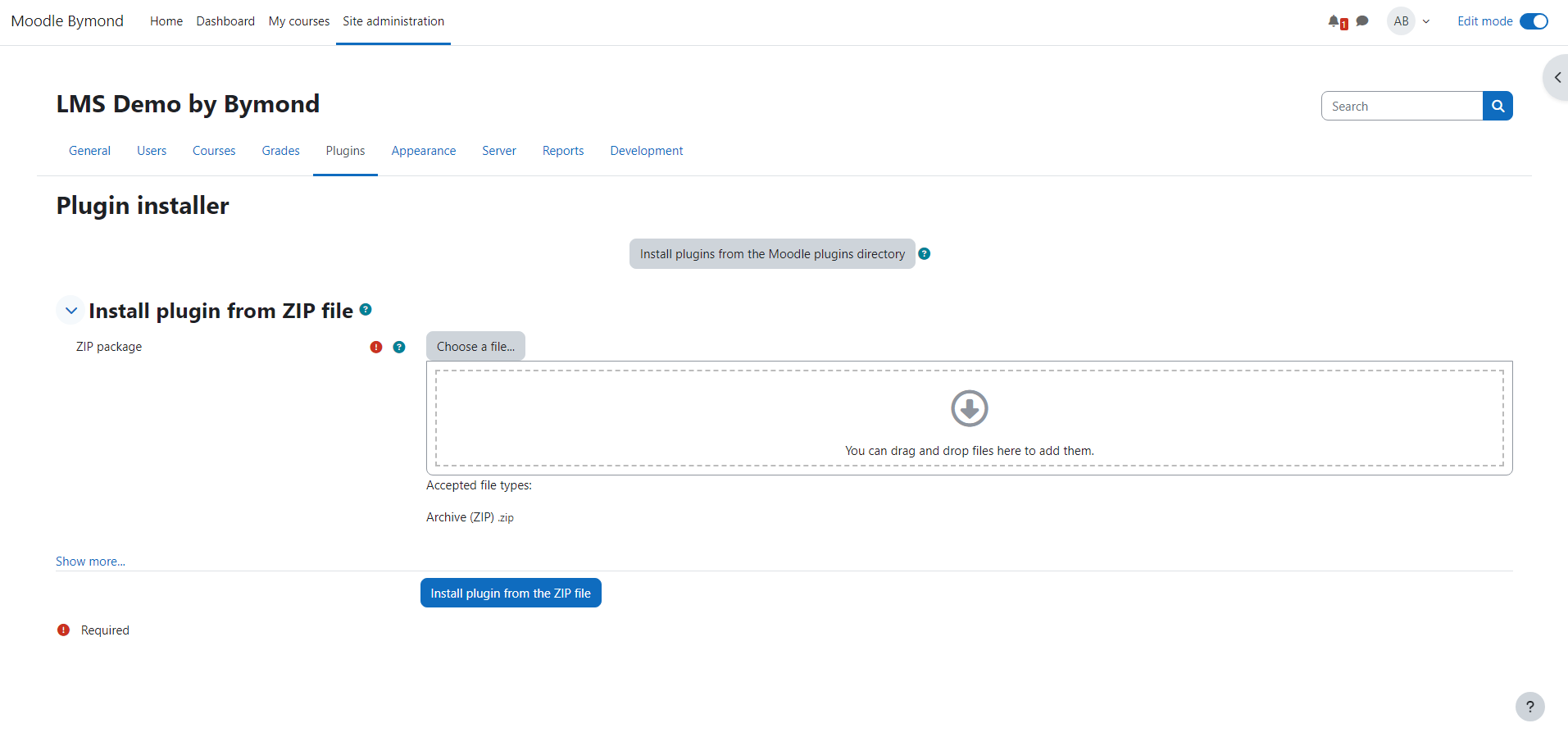Image resolution: width=1568 pixels, height=746 pixels.
Task: Click the Edit mode label text
Action: tap(1484, 21)
